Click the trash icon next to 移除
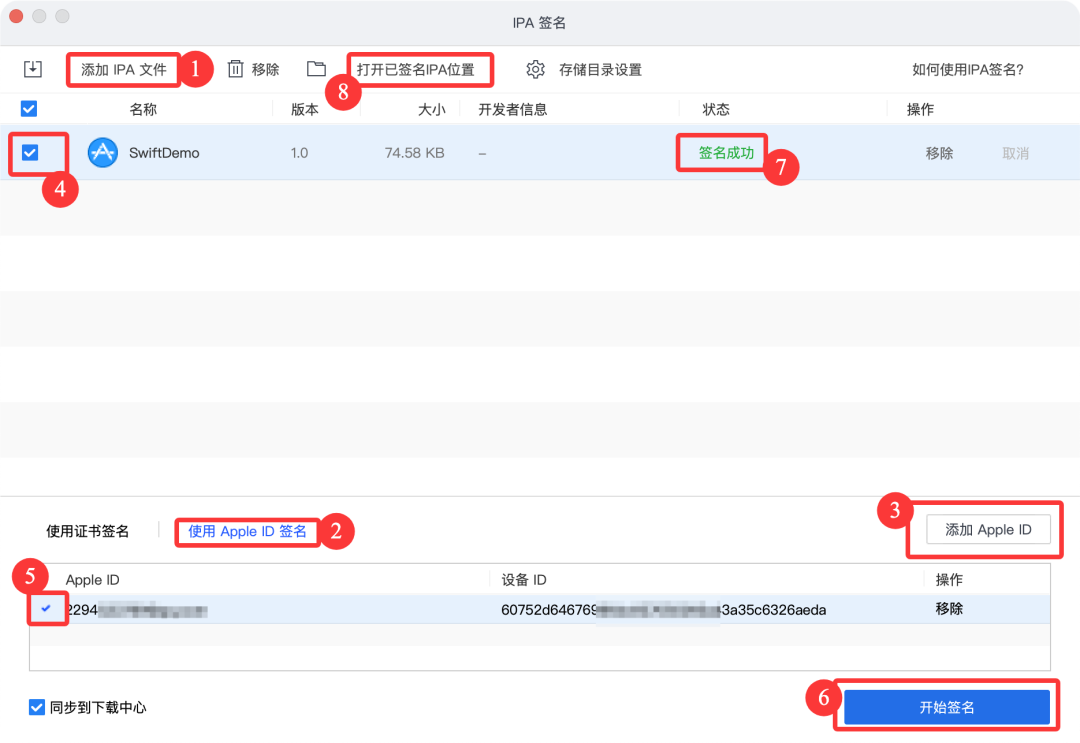Screen dimensions: 1080x743 click(x=235, y=69)
